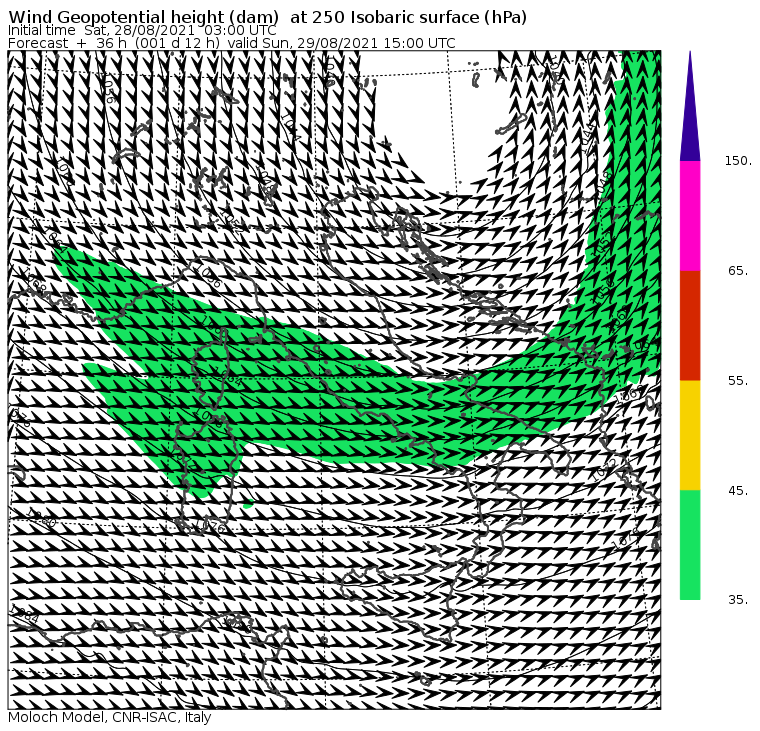Click the legend value '150.'
This screenshot has height=731, width=760.
(x=738, y=161)
